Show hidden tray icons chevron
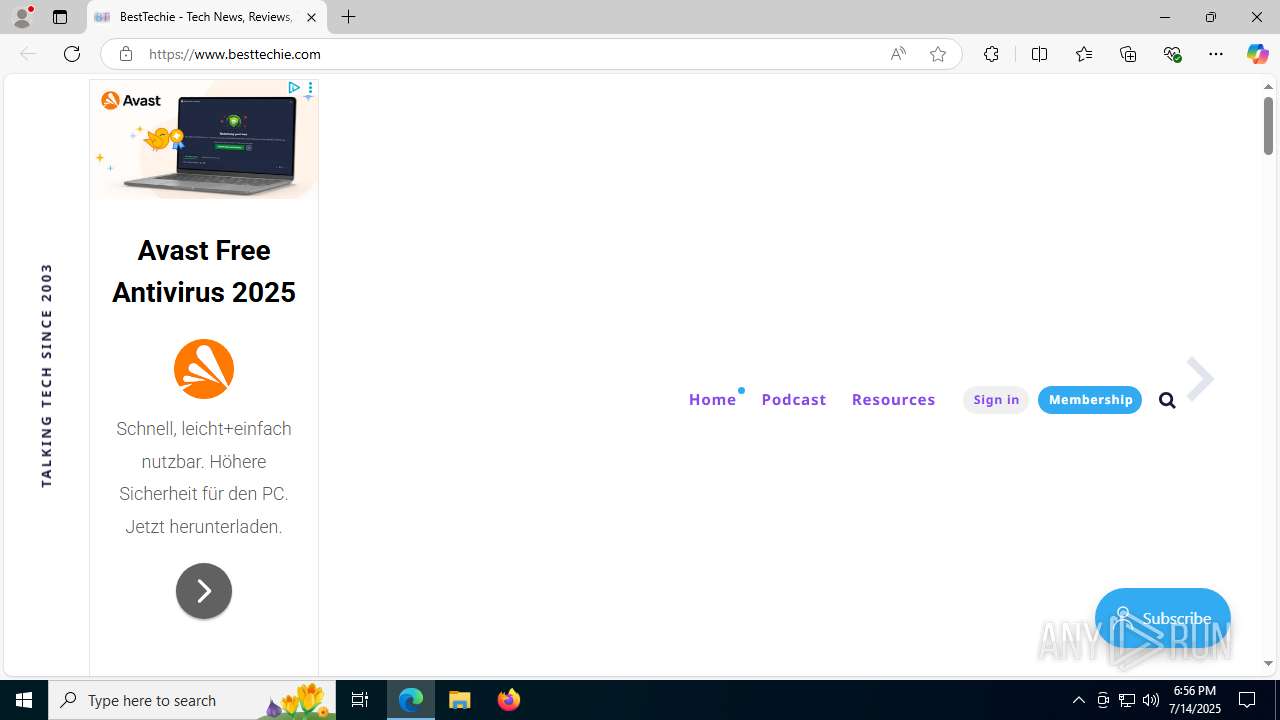This screenshot has height=720, width=1280. tap(1078, 700)
